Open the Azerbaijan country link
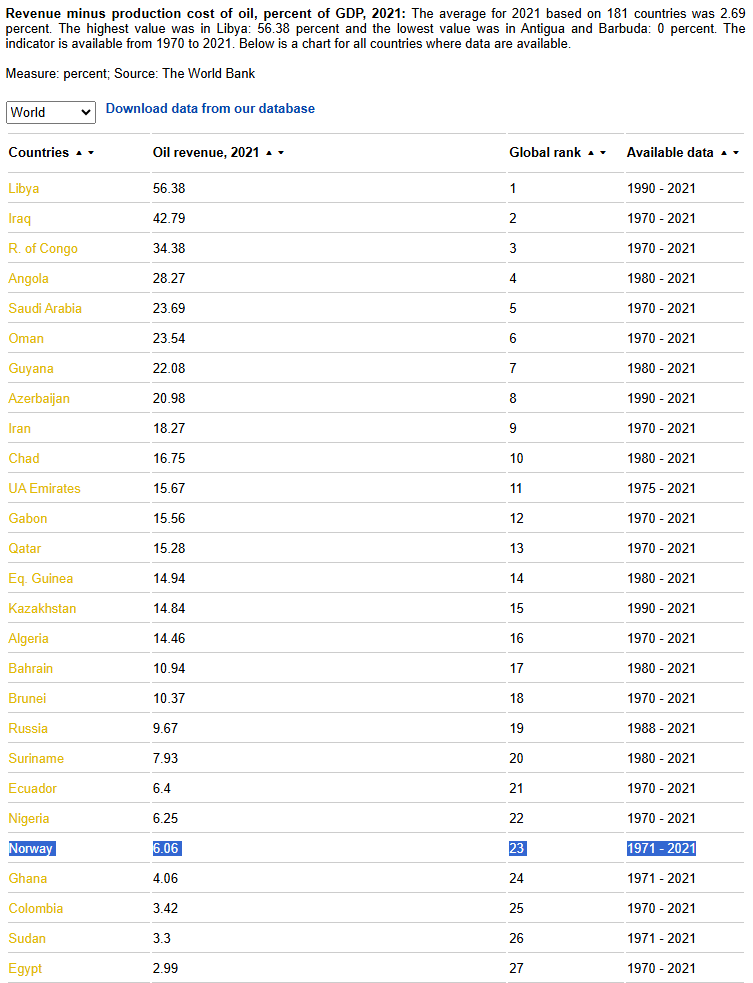 [x=39, y=399]
